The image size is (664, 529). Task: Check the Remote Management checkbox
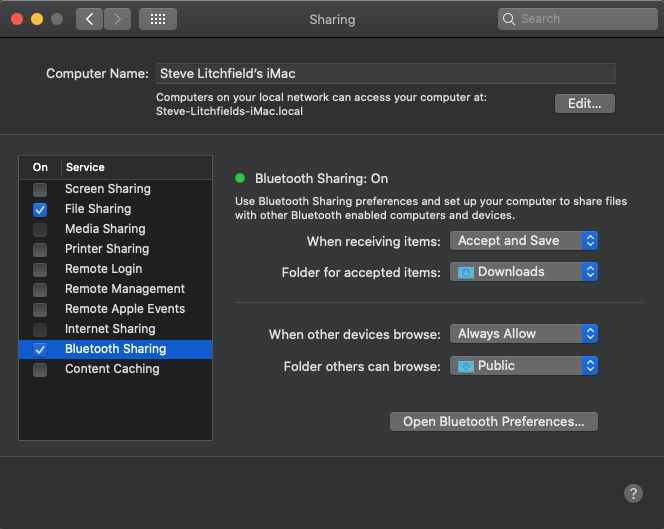pos(40,290)
